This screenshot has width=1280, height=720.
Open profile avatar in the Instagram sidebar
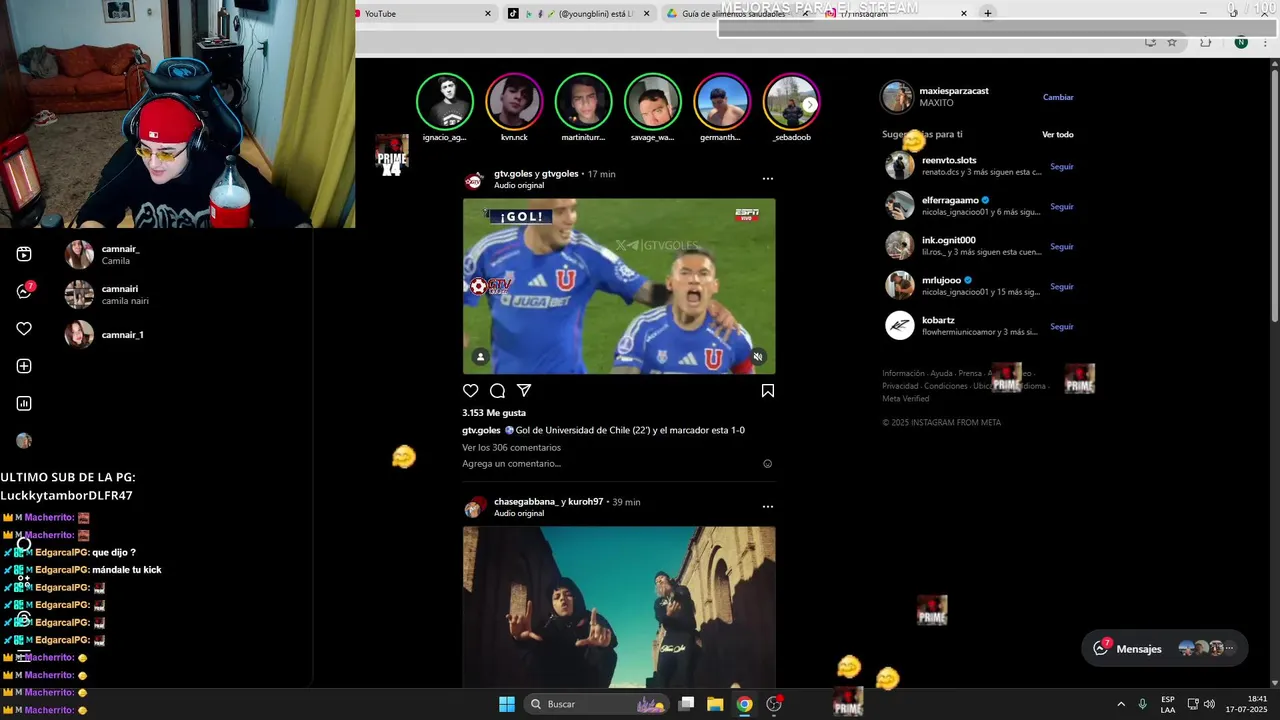coord(24,441)
